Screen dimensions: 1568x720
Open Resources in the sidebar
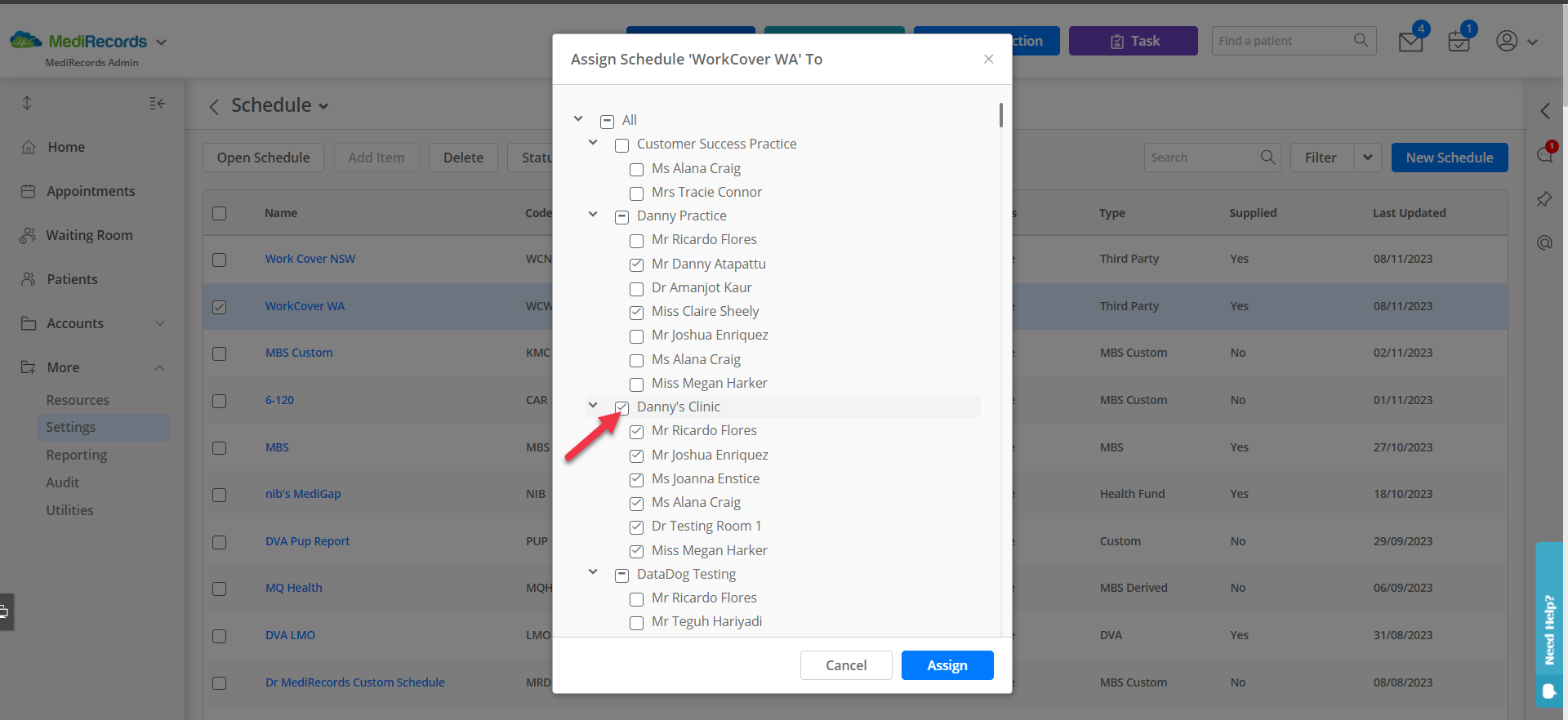78,400
